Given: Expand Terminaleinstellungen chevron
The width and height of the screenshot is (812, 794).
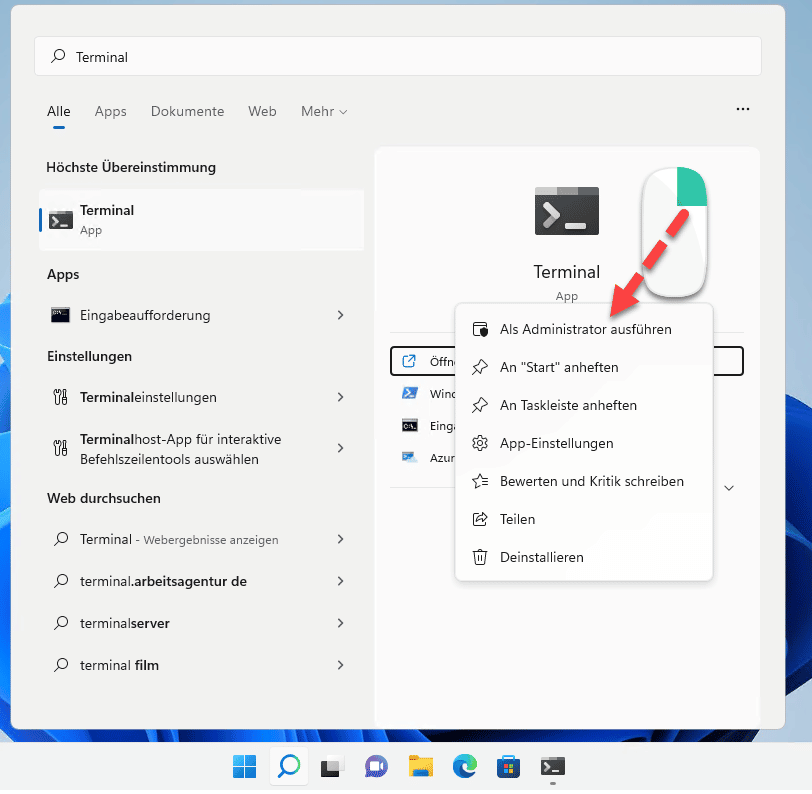Looking at the screenshot, I should [340, 397].
